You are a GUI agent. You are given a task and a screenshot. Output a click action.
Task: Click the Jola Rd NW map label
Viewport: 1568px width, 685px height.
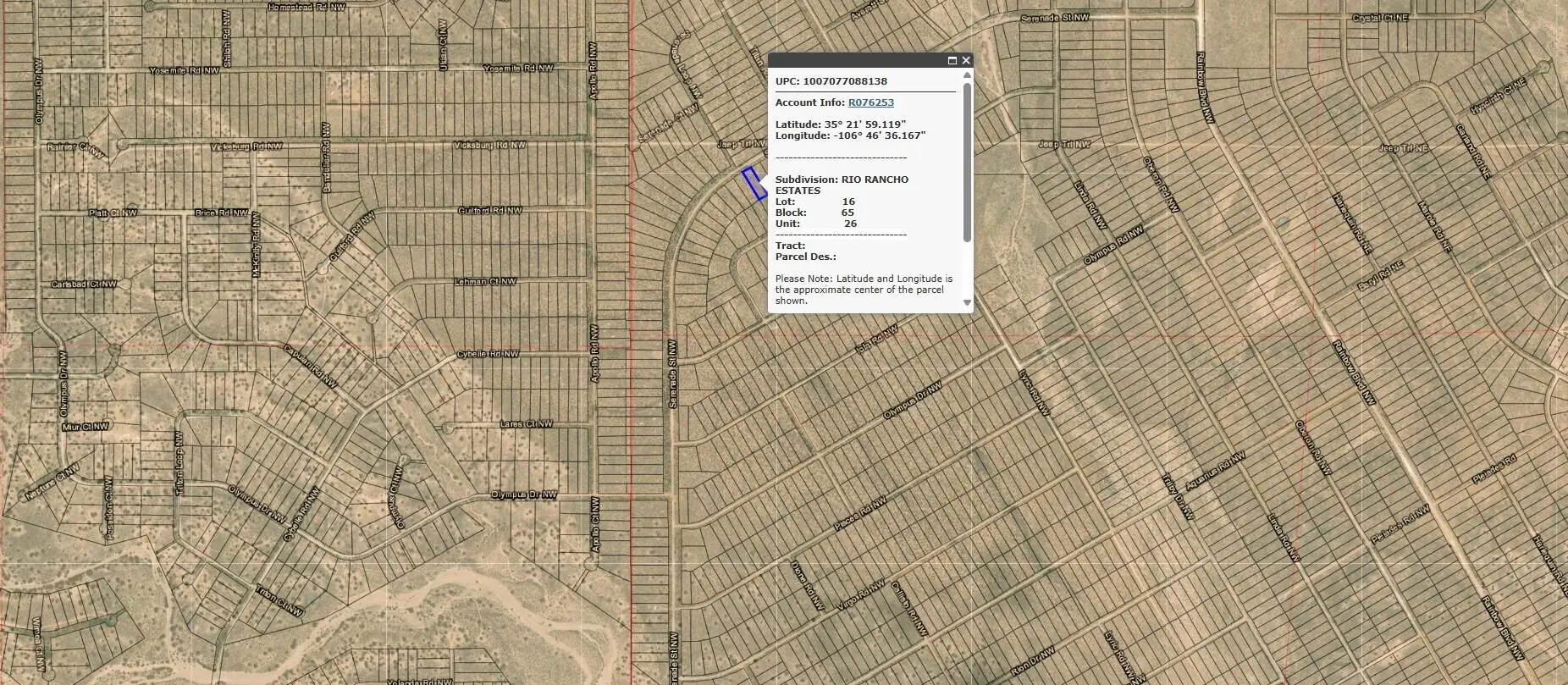click(876, 338)
